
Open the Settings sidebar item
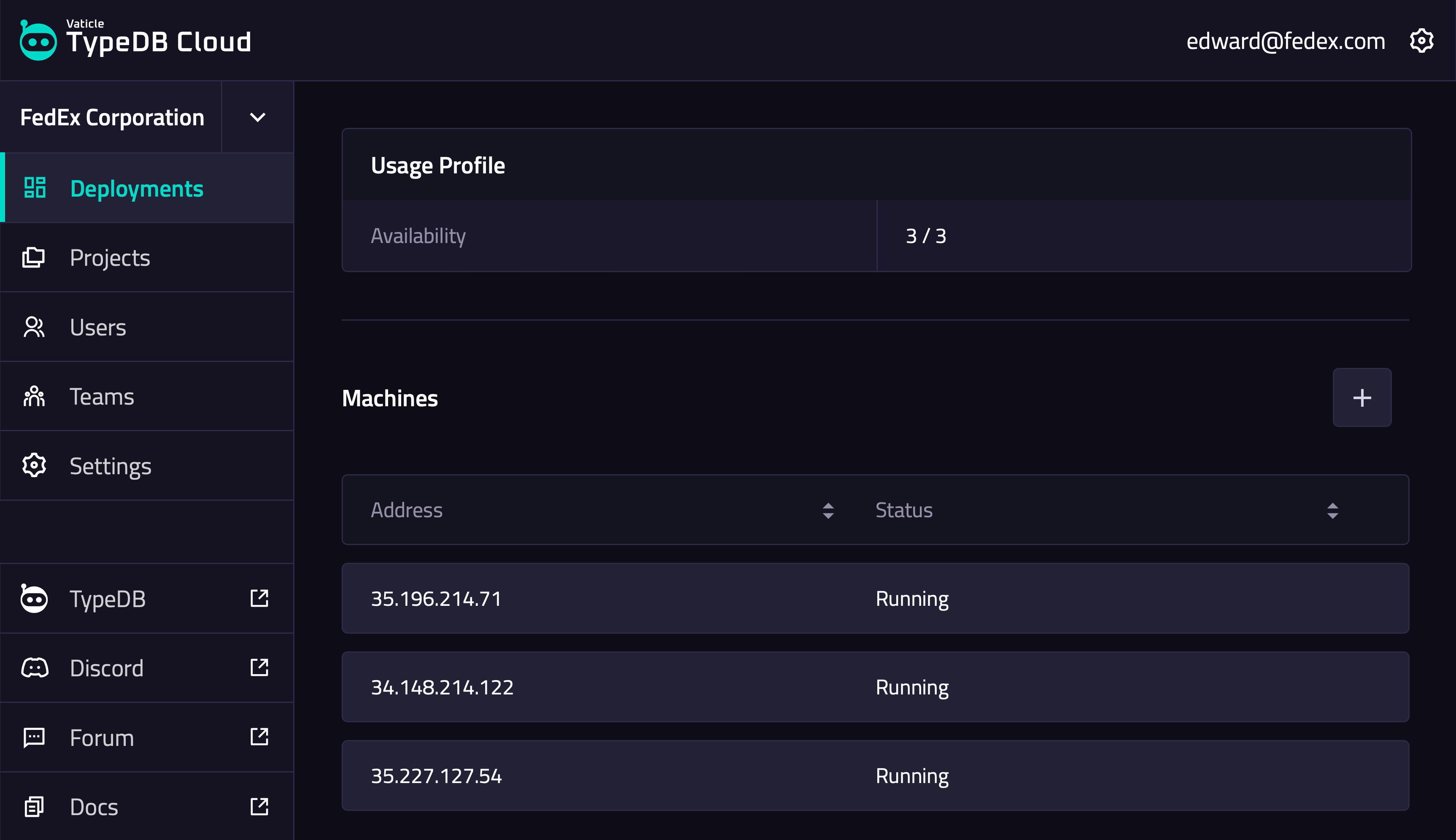click(x=110, y=466)
